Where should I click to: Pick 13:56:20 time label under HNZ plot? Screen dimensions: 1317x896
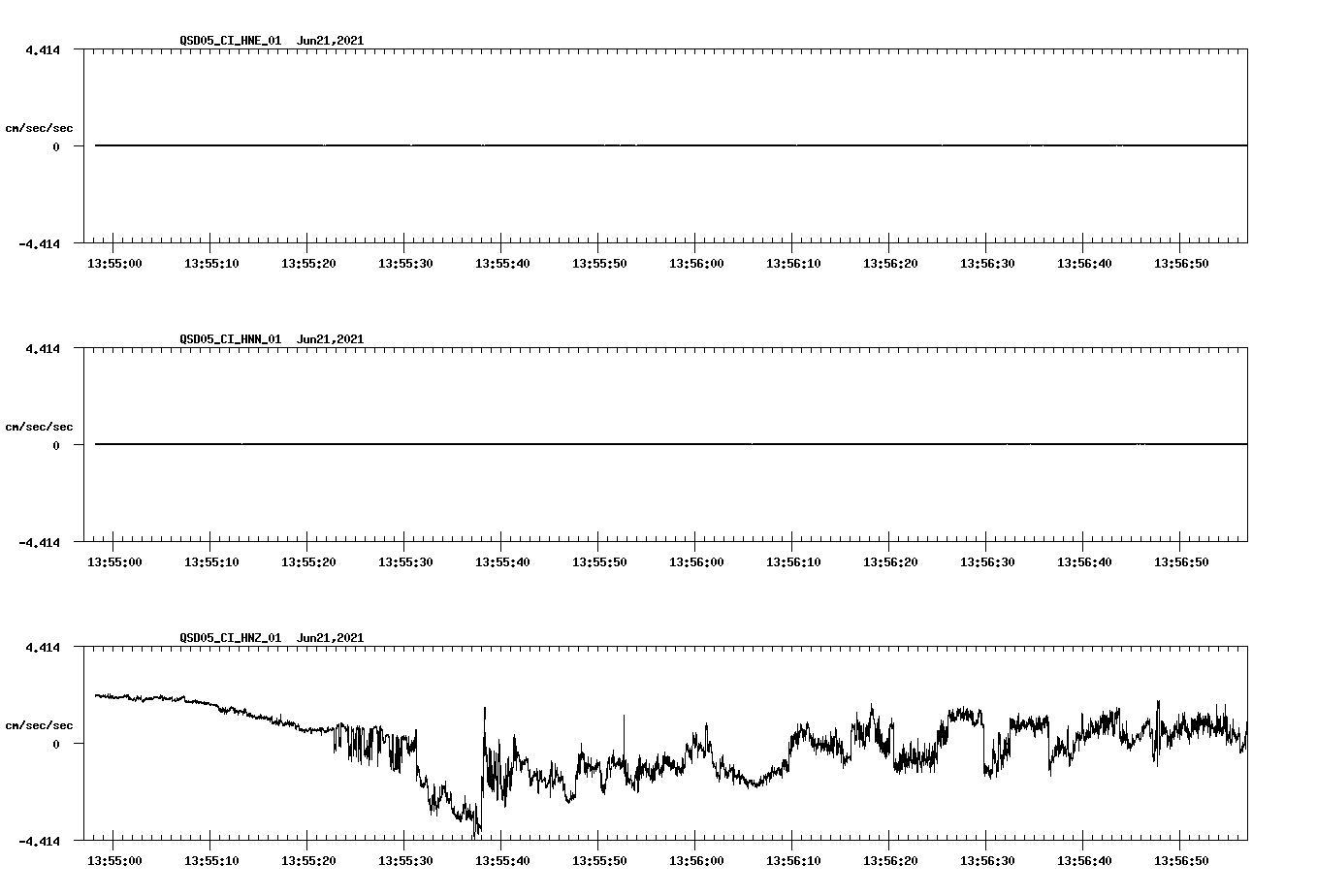tap(890, 861)
